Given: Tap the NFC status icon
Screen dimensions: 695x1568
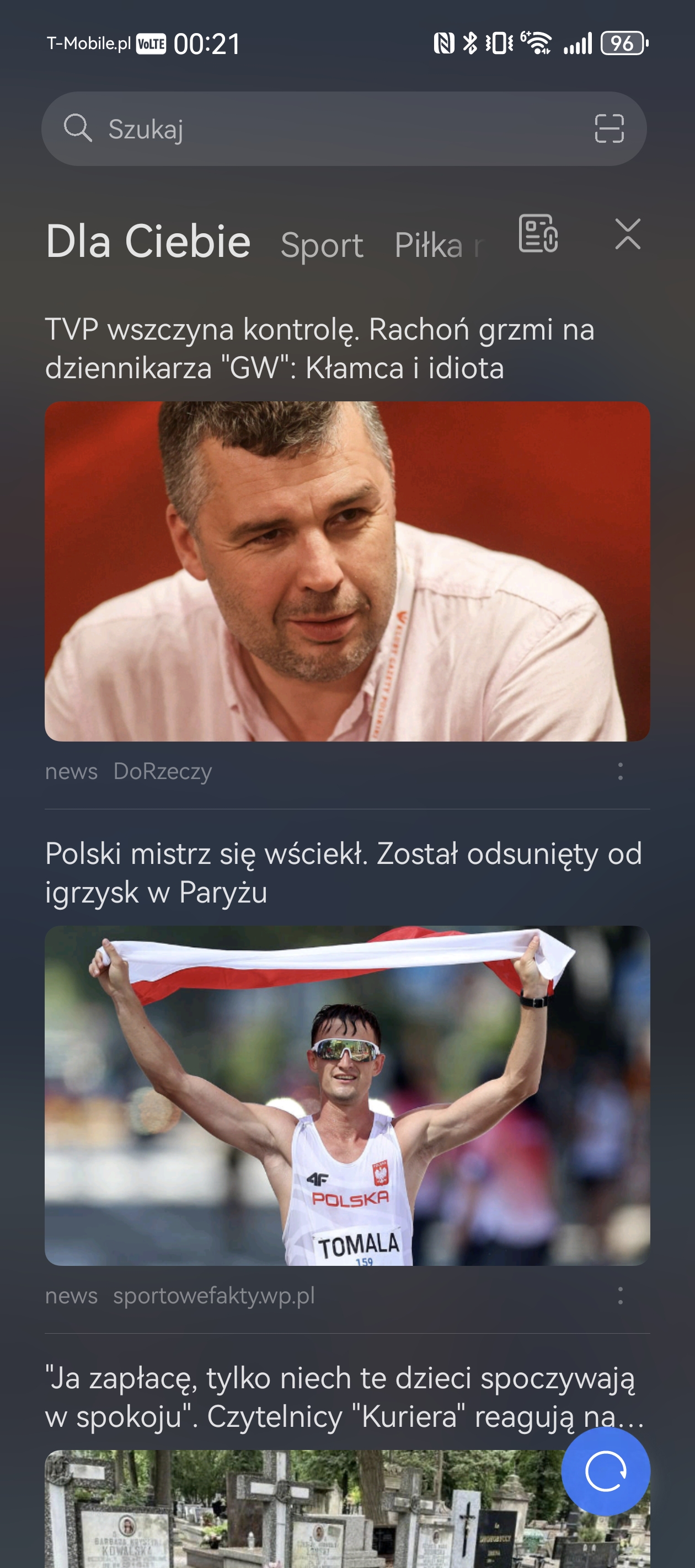Looking at the screenshot, I should pyautogui.click(x=444, y=43).
